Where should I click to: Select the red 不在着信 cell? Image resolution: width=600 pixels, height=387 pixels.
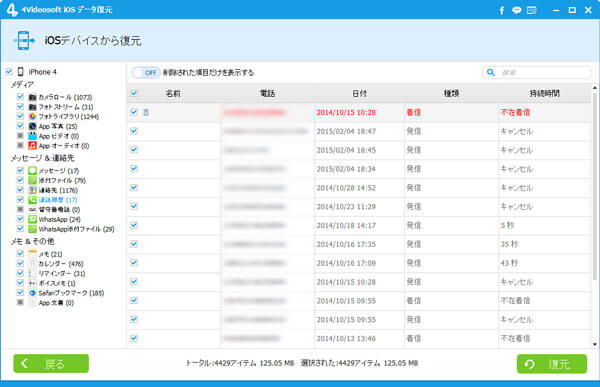[x=515, y=112]
